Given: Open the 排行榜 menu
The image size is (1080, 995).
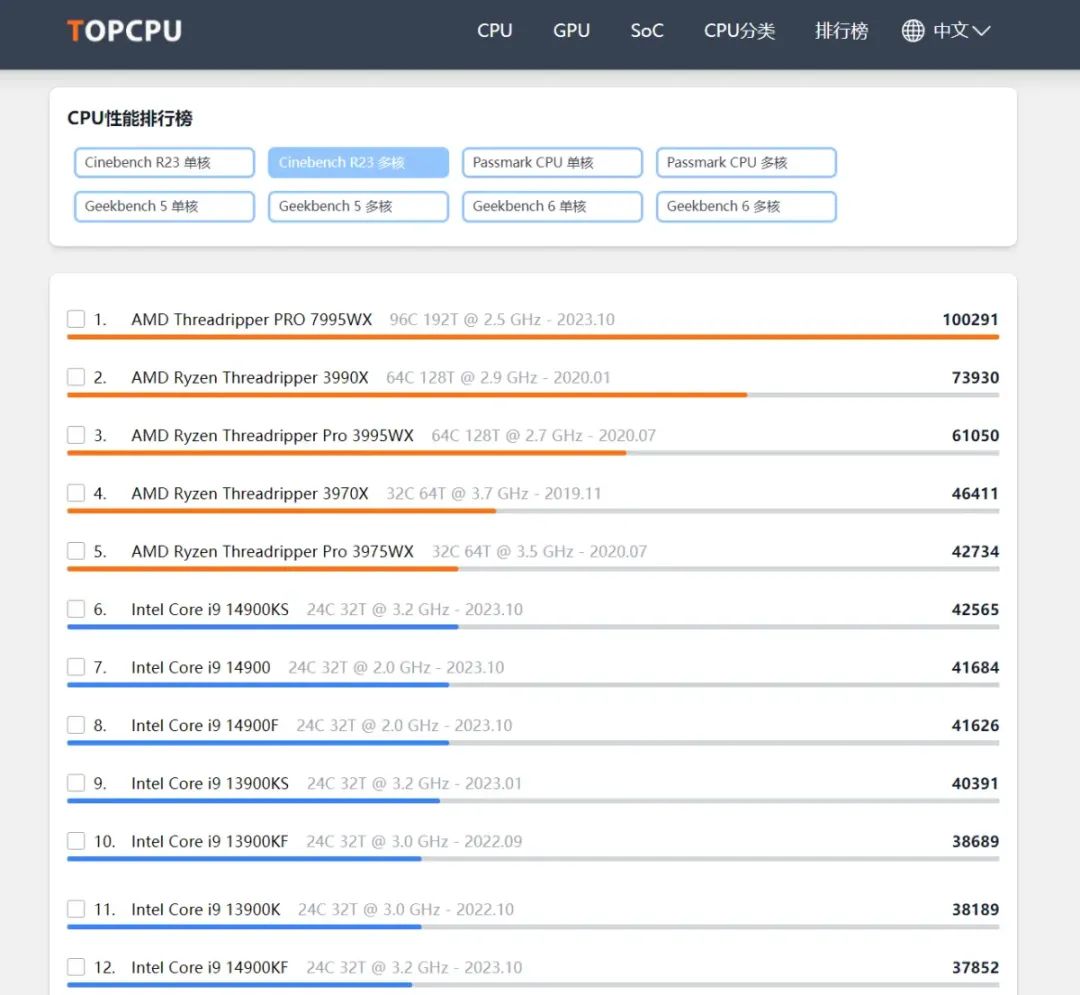Looking at the screenshot, I should point(841,31).
